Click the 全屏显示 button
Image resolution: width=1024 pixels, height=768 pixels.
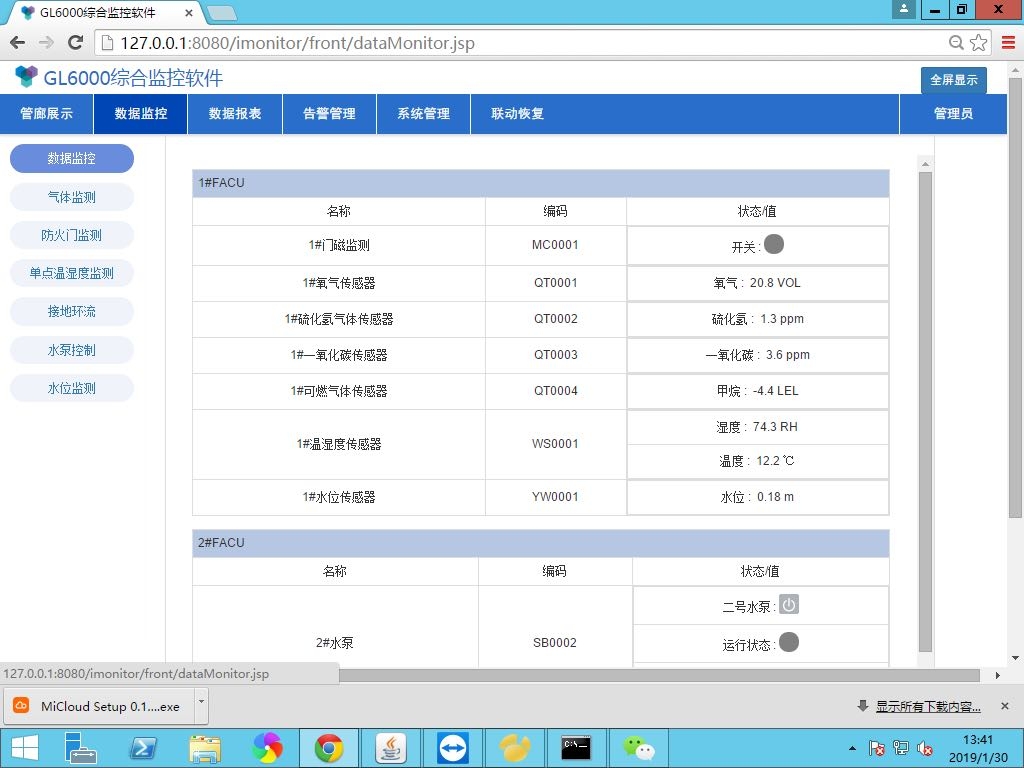click(953, 80)
